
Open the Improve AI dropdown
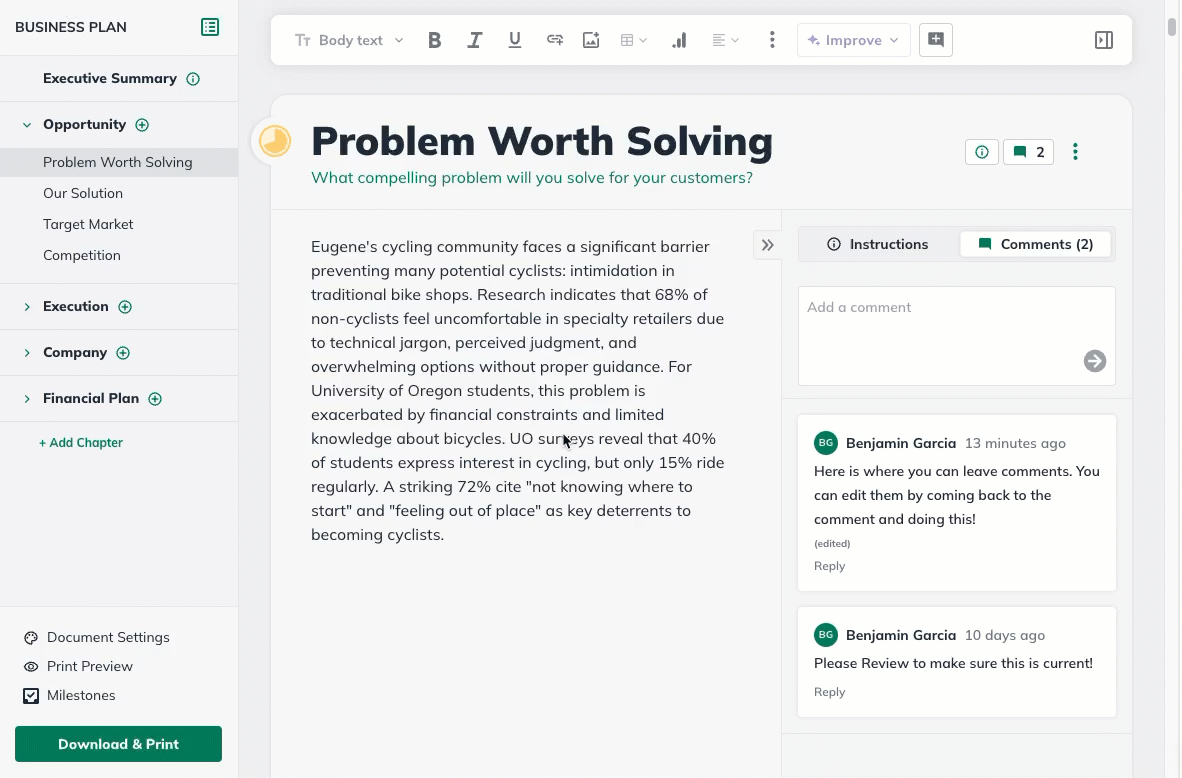[853, 40]
